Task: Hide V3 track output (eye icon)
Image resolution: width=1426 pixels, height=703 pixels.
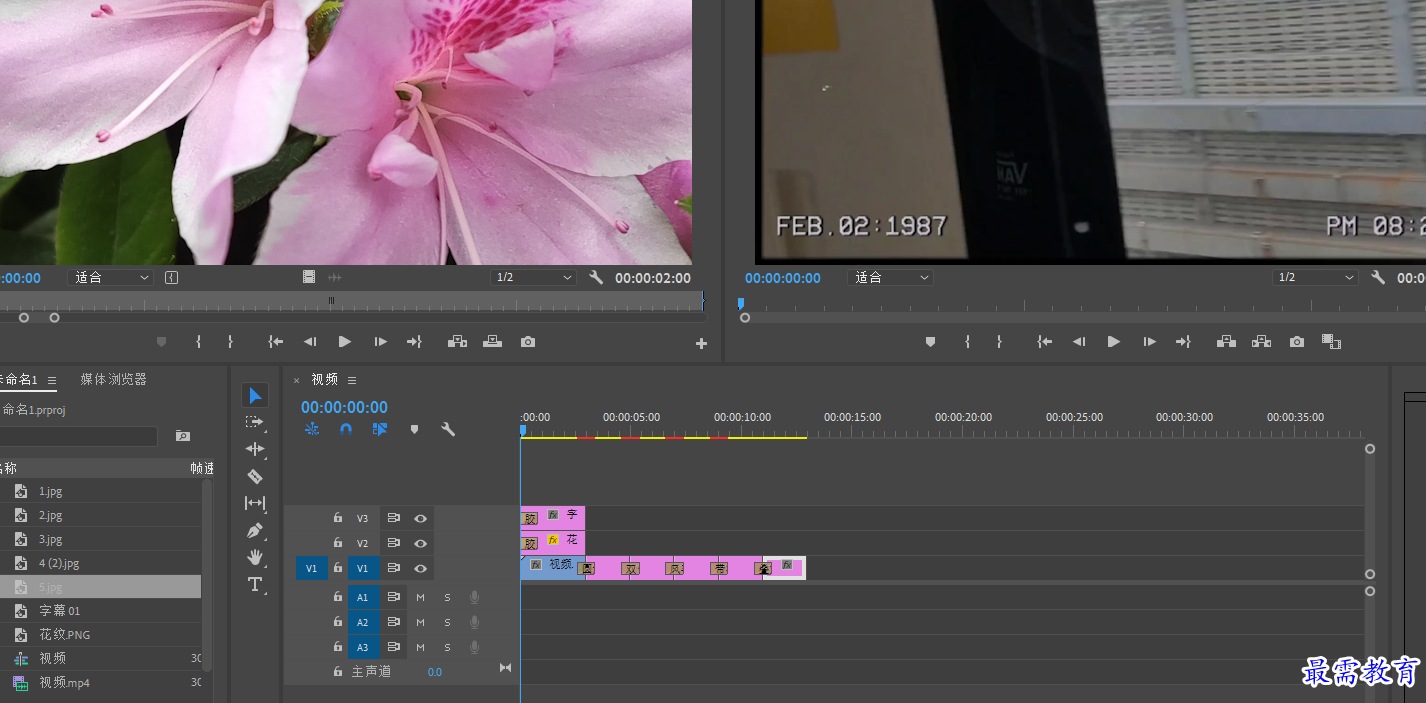Action: [x=421, y=518]
